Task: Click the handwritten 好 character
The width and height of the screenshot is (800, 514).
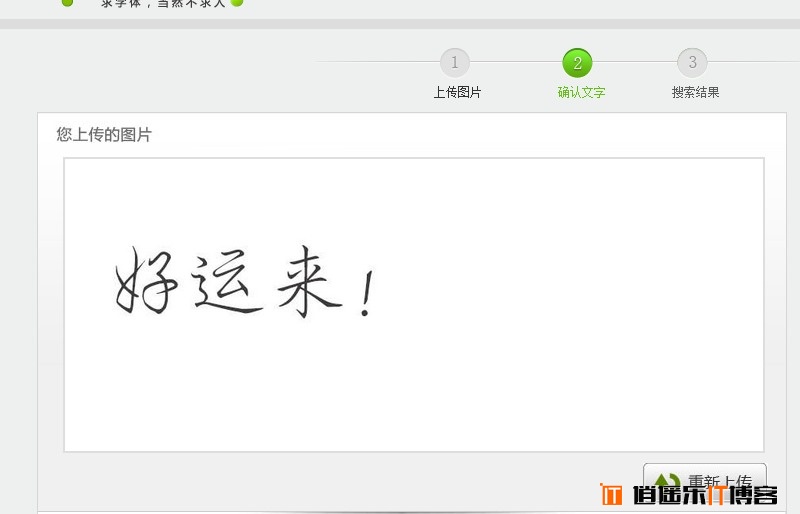Action: click(146, 280)
